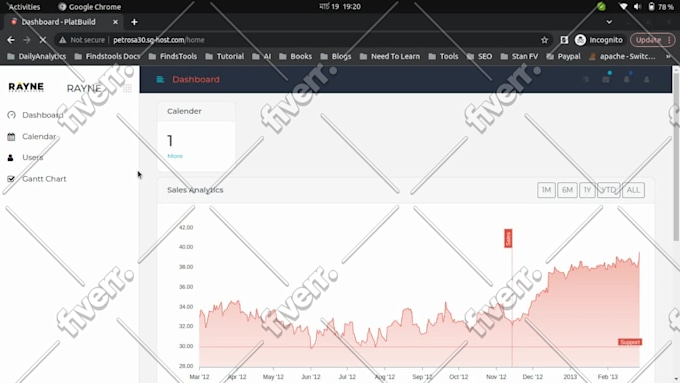The width and height of the screenshot is (680, 383).
Task: Stop page loading with X button
Action: pos(42,40)
